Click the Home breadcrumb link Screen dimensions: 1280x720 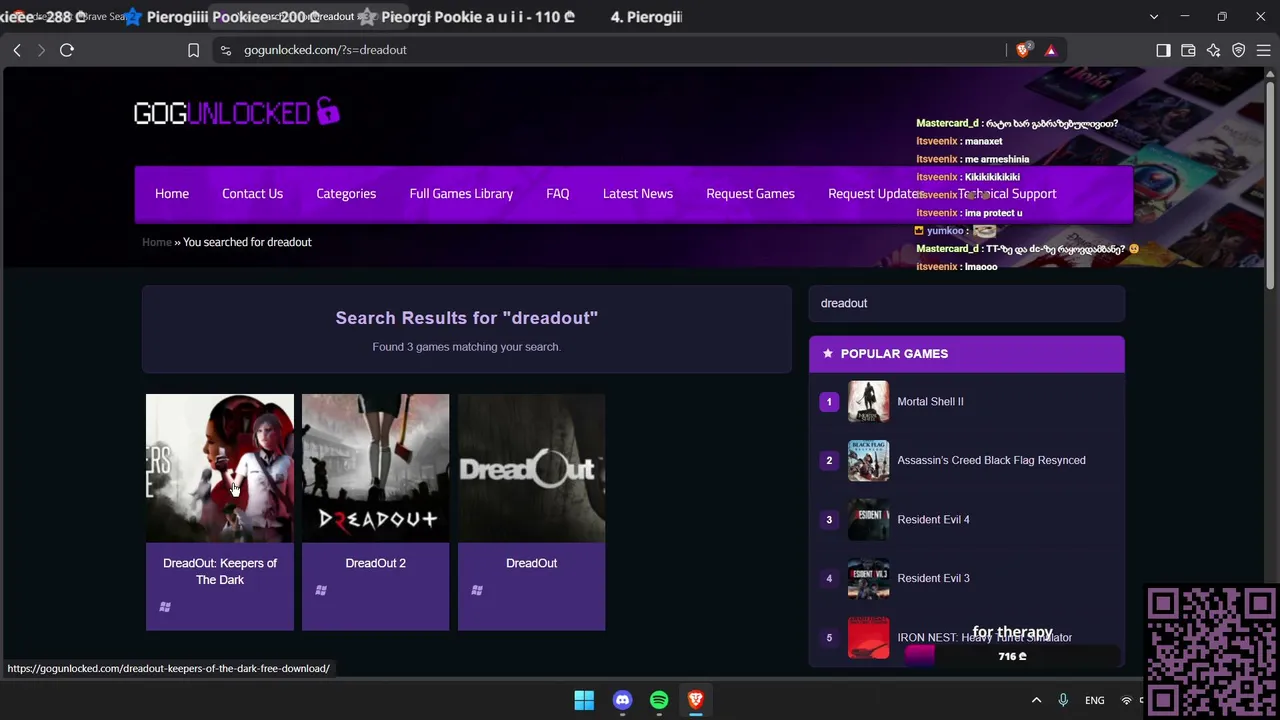pos(157,242)
